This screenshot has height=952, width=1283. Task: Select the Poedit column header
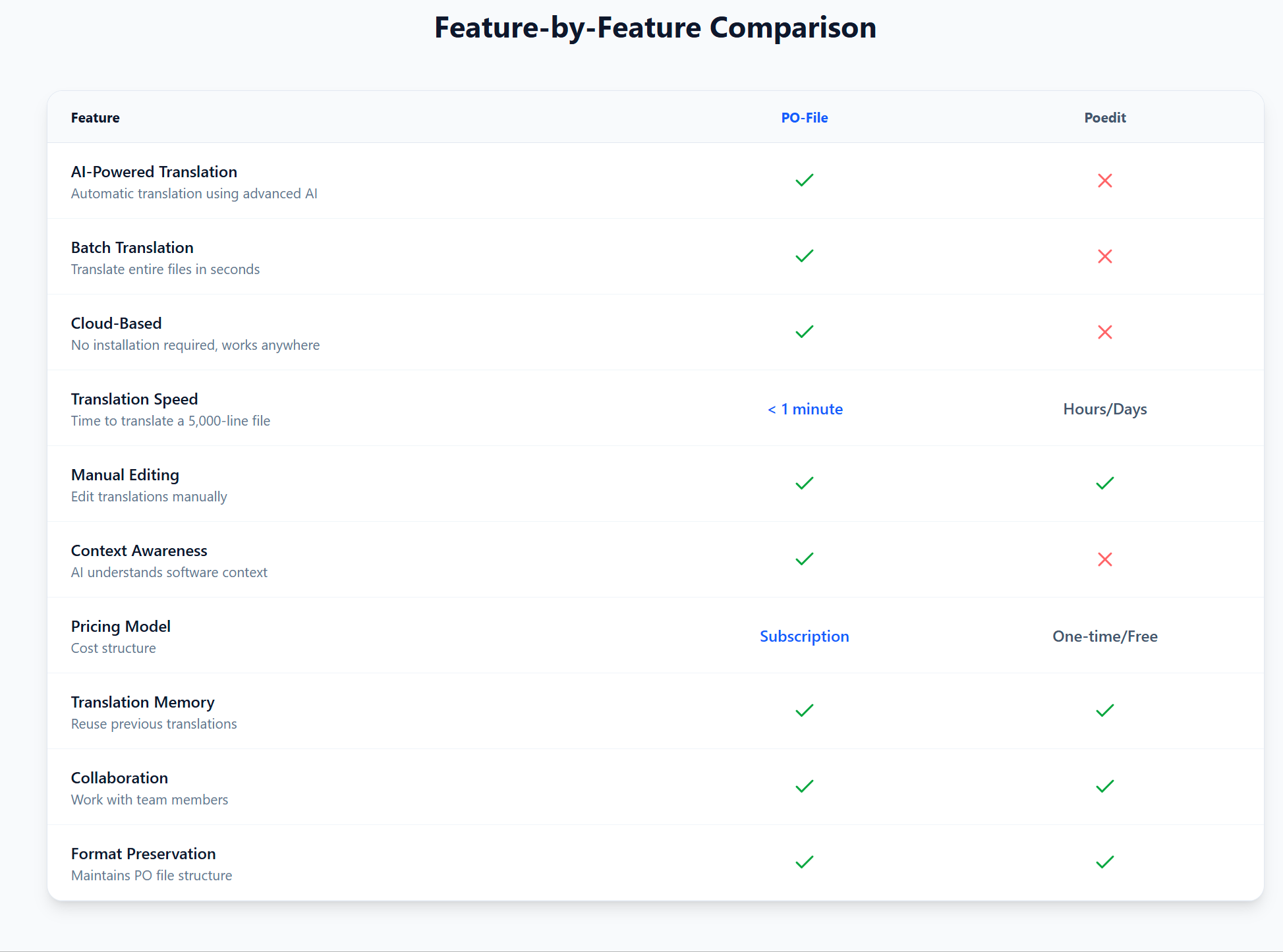click(1105, 117)
